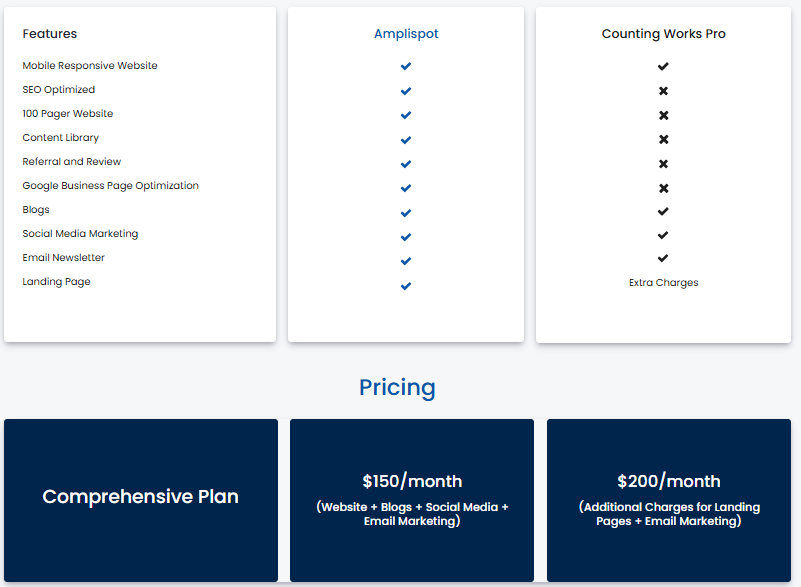
Task: Click Counting Works Pro SEO Optimized cross
Action: tap(663, 90)
